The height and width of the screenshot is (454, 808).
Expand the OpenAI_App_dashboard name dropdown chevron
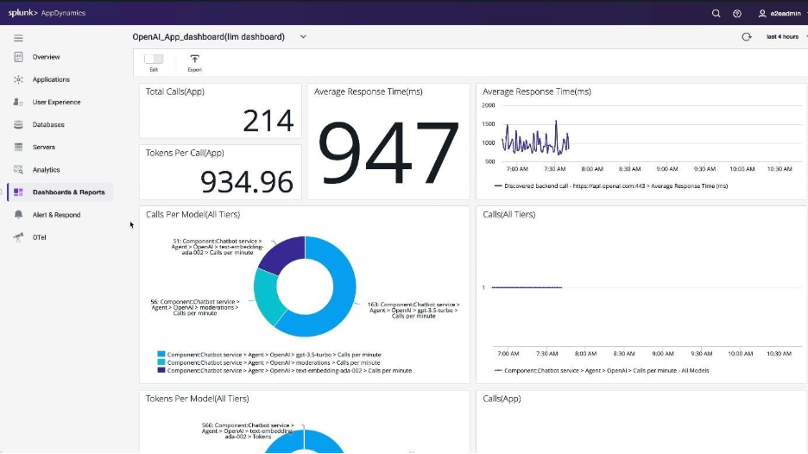pos(303,37)
